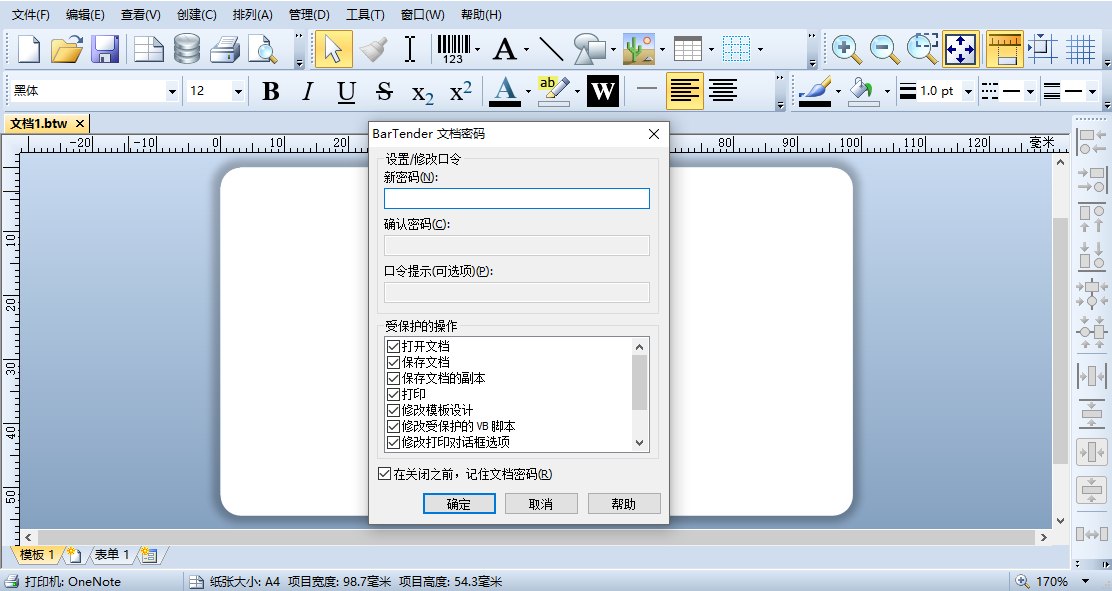Toggle underline formatting

(346, 91)
